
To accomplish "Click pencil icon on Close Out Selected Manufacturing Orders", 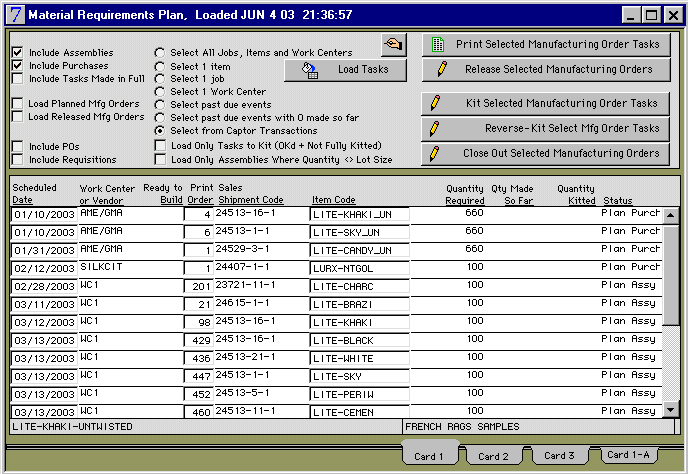I will click(x=436, y=154).
